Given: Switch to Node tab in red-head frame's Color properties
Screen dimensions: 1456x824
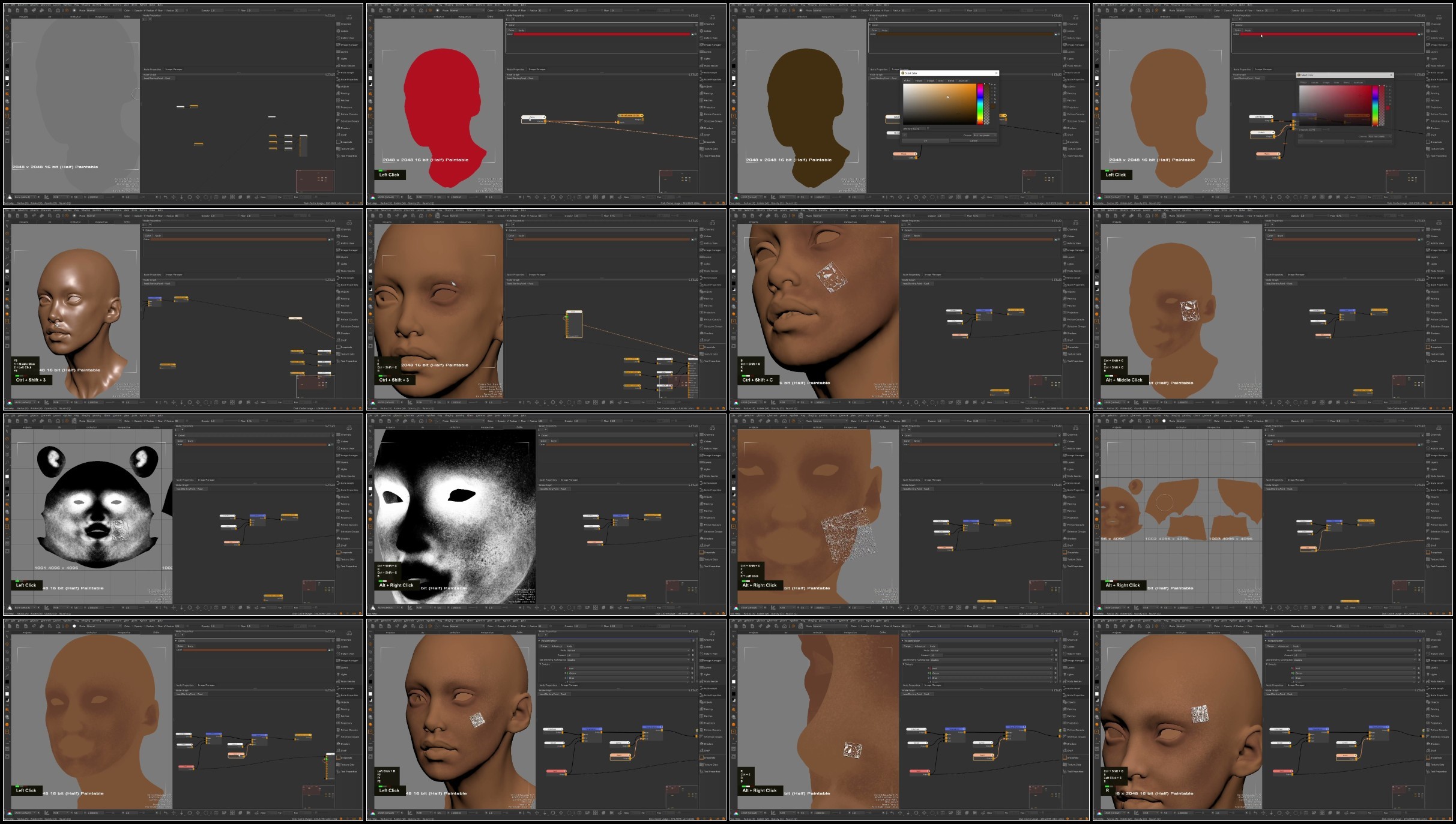Looking at the screenshot, I should click(521, 31).
